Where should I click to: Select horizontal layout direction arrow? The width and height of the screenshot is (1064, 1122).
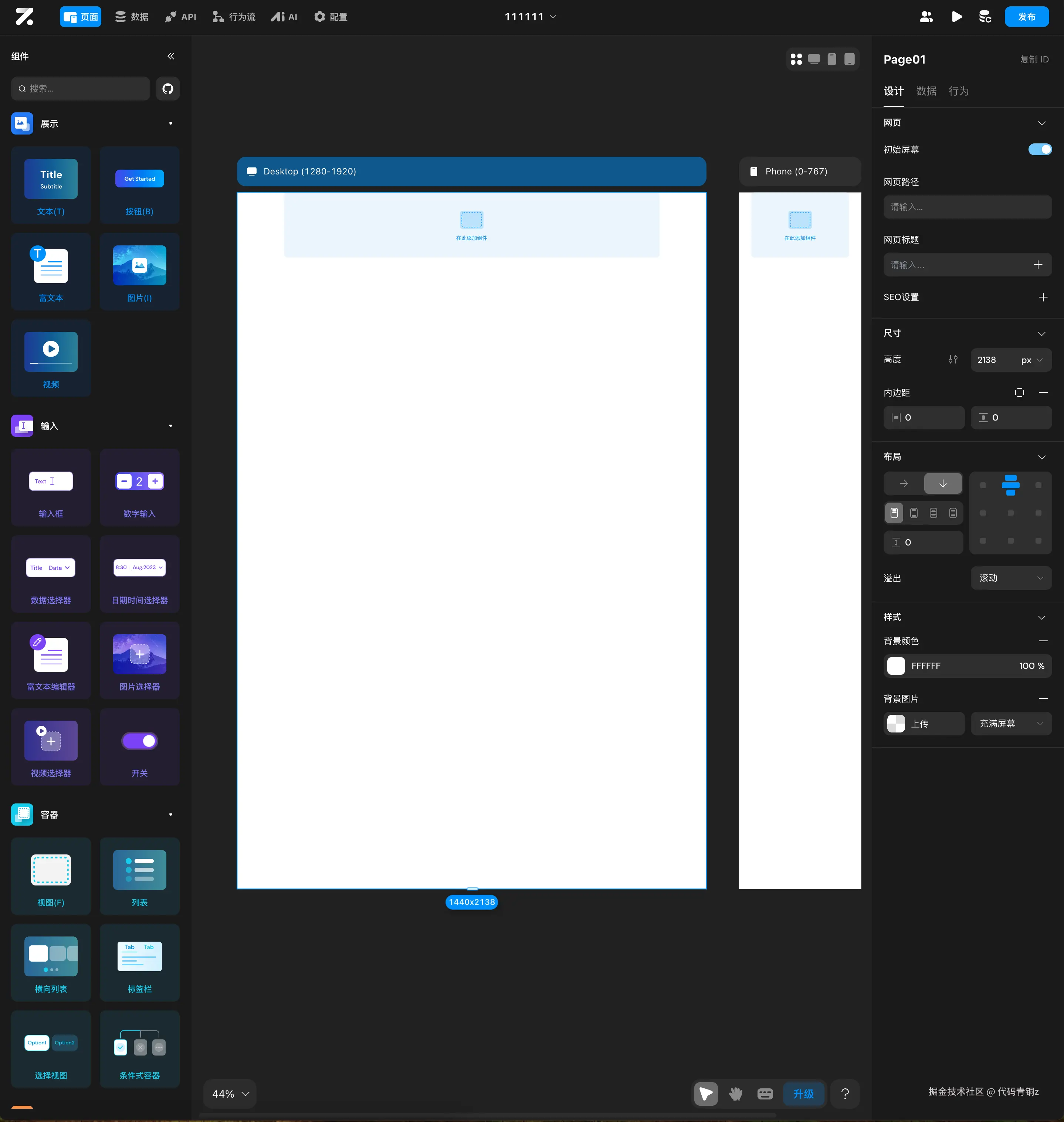pos(904,483)
